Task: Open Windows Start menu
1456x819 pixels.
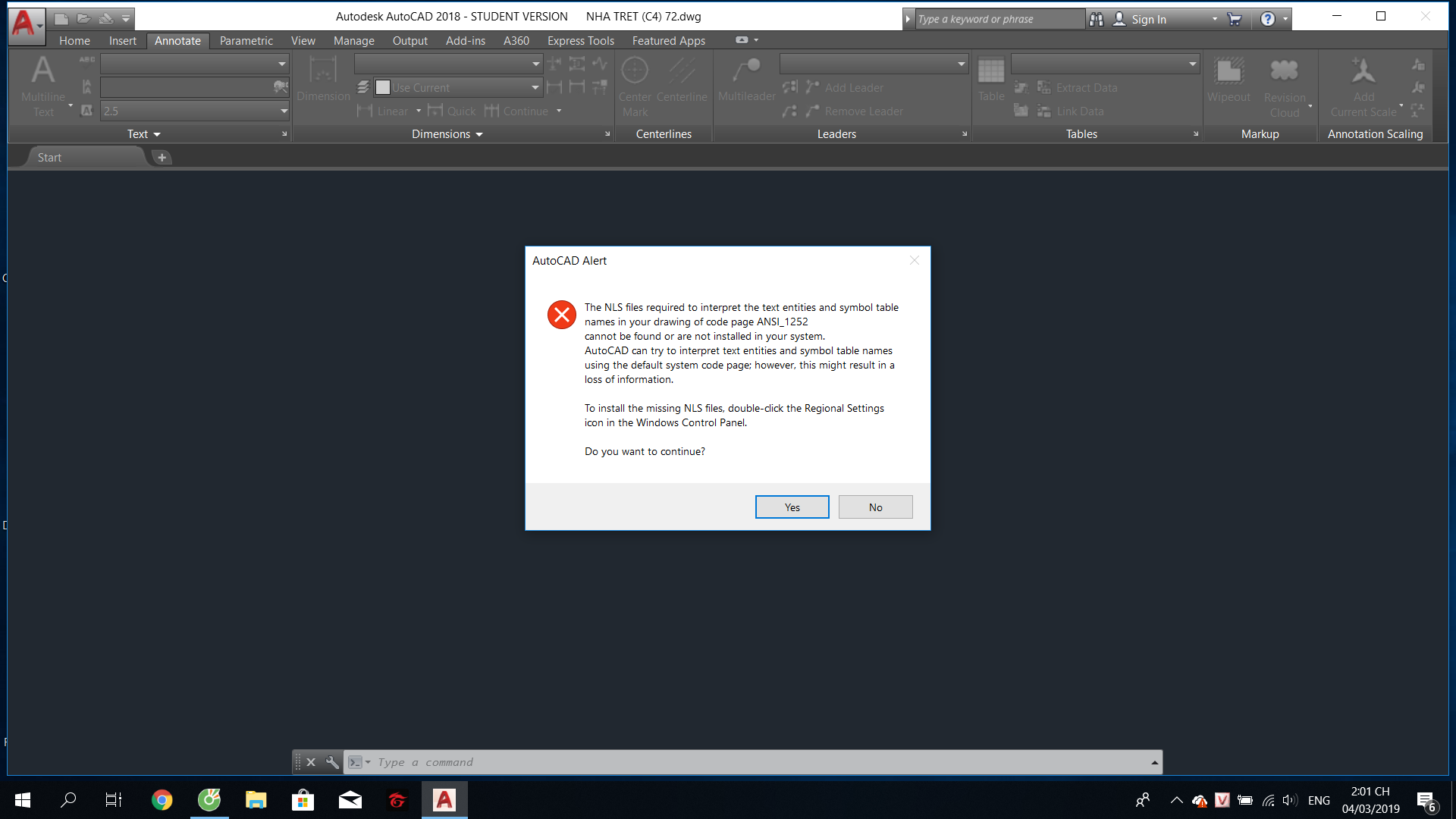Action: [x=23, y=800]
